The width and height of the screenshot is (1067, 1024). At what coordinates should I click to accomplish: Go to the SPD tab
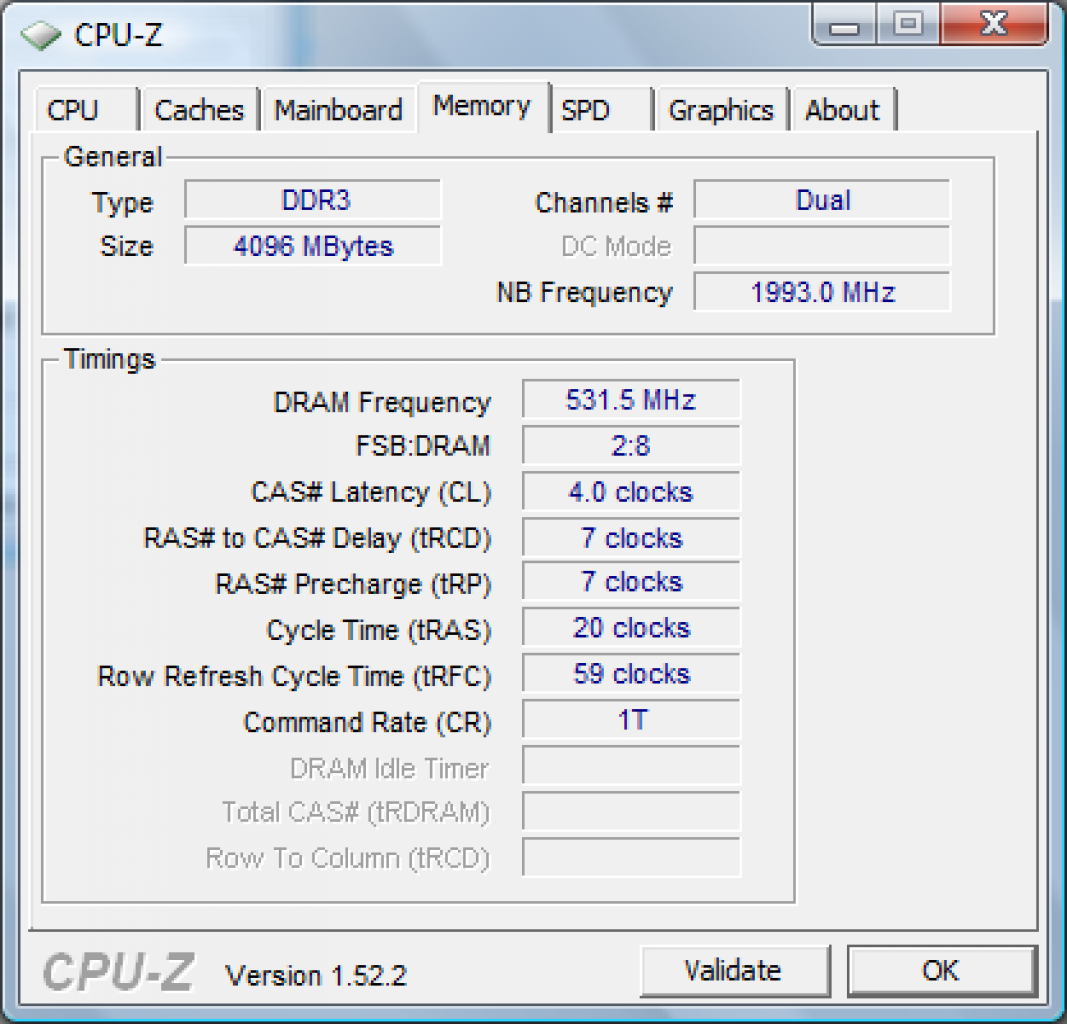click(x=602, y=109)
